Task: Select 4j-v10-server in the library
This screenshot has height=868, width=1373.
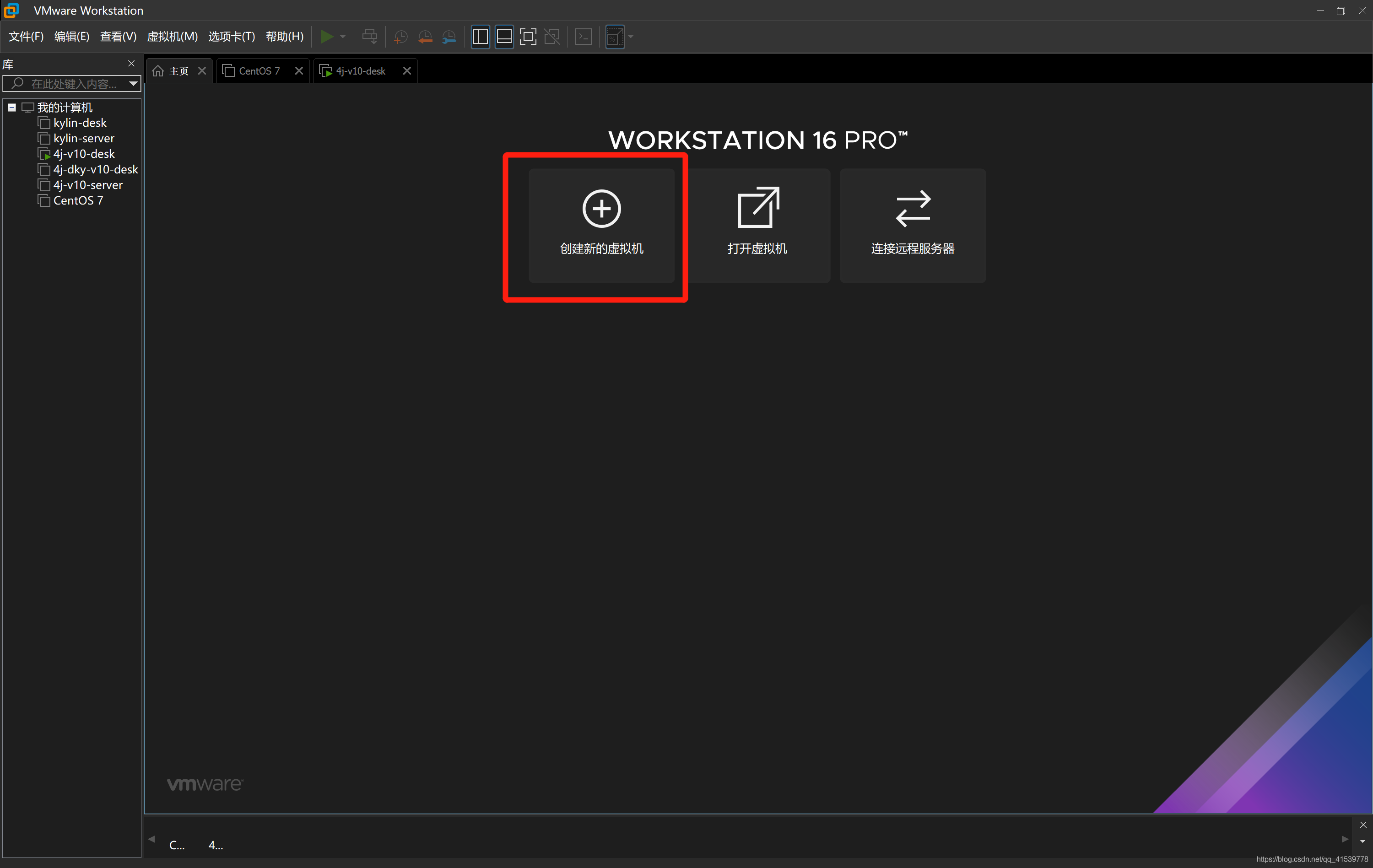Action: tap(88, 185)
